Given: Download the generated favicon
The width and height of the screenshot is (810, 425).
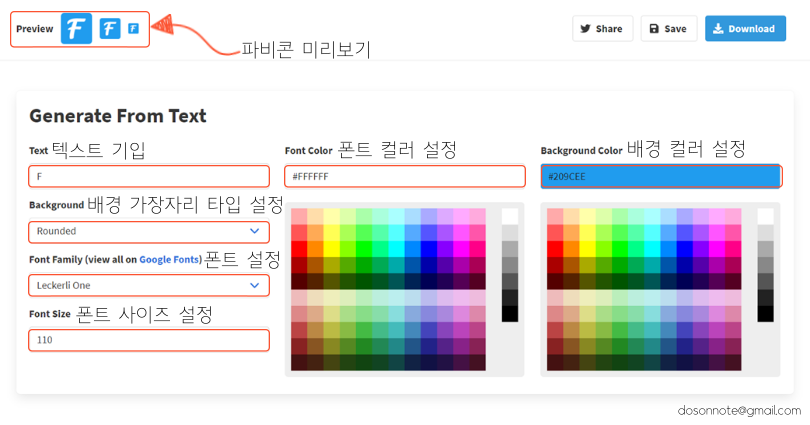Looking at the screenshot, I should coord(745,28).
